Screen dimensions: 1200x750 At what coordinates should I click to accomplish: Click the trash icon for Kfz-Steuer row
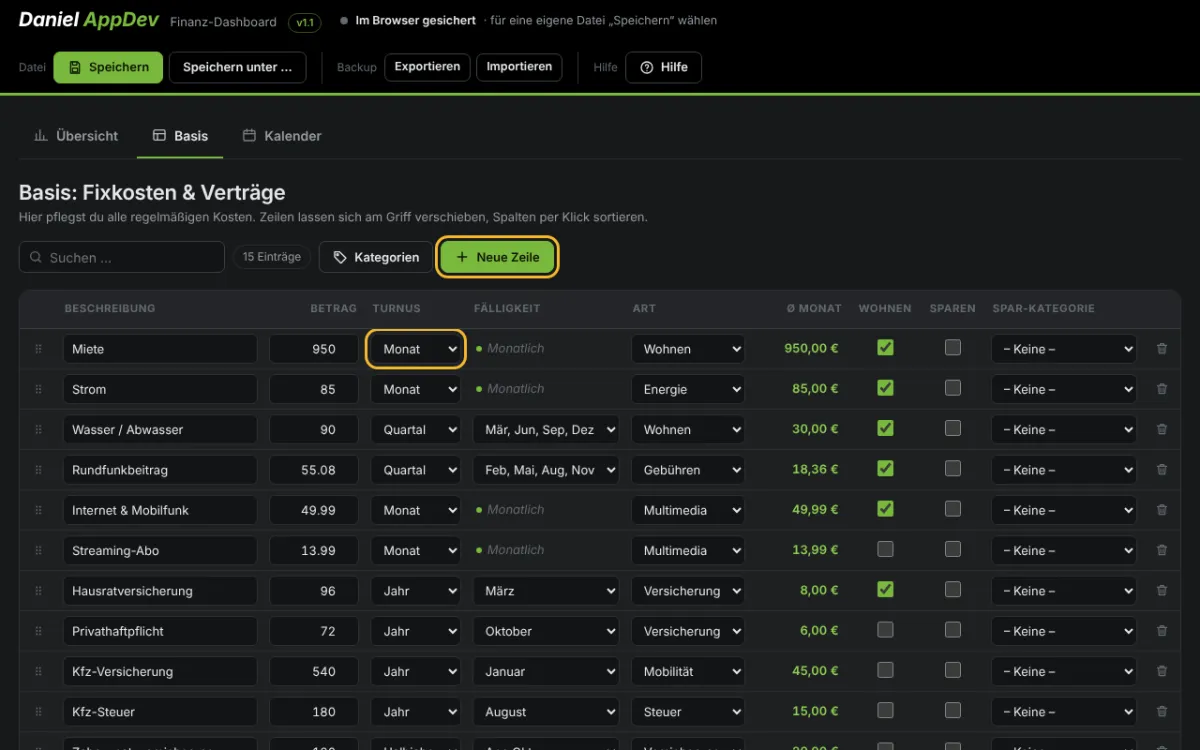pyautogui.click(x=1161, y=712)
